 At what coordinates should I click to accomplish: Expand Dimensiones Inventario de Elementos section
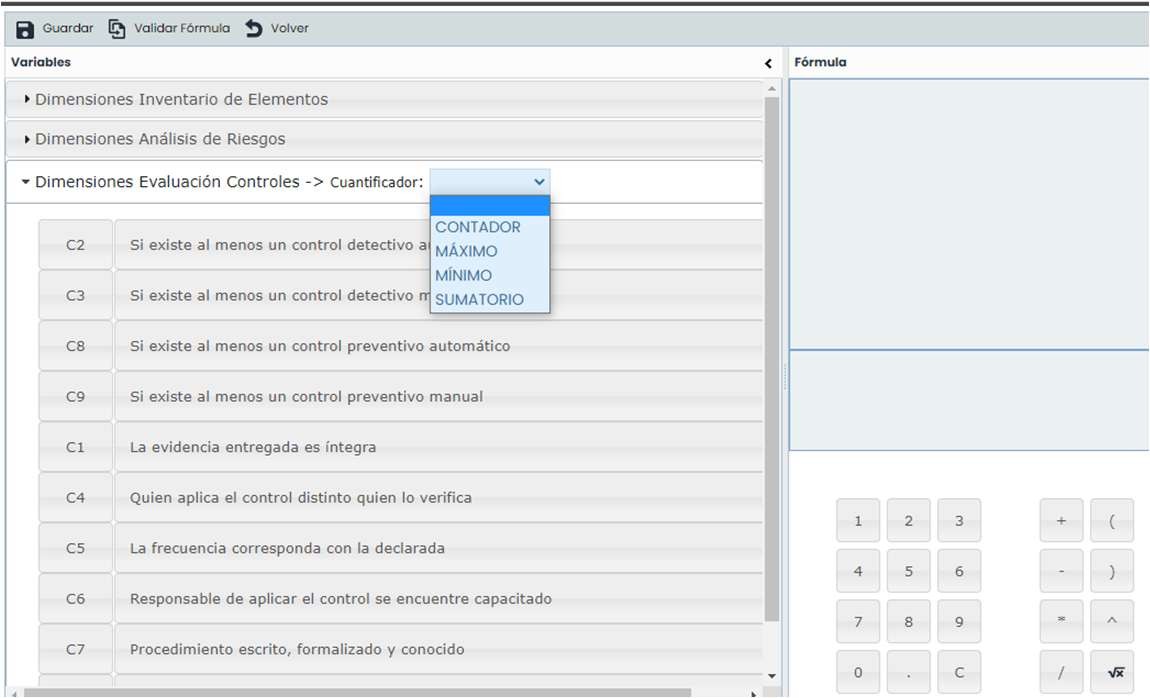[181, 99]
